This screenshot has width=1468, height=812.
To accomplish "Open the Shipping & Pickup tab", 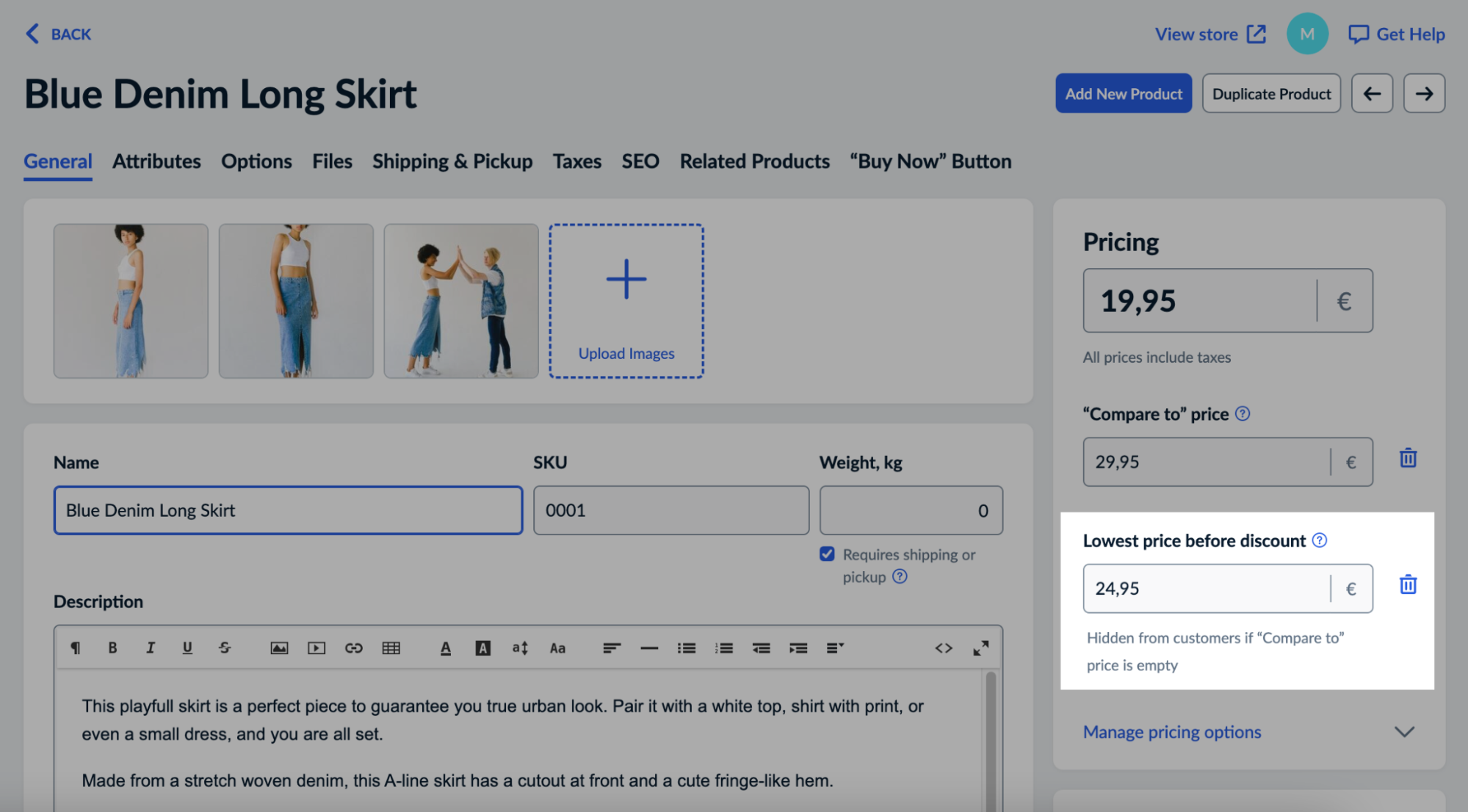I will coord(452,161).
